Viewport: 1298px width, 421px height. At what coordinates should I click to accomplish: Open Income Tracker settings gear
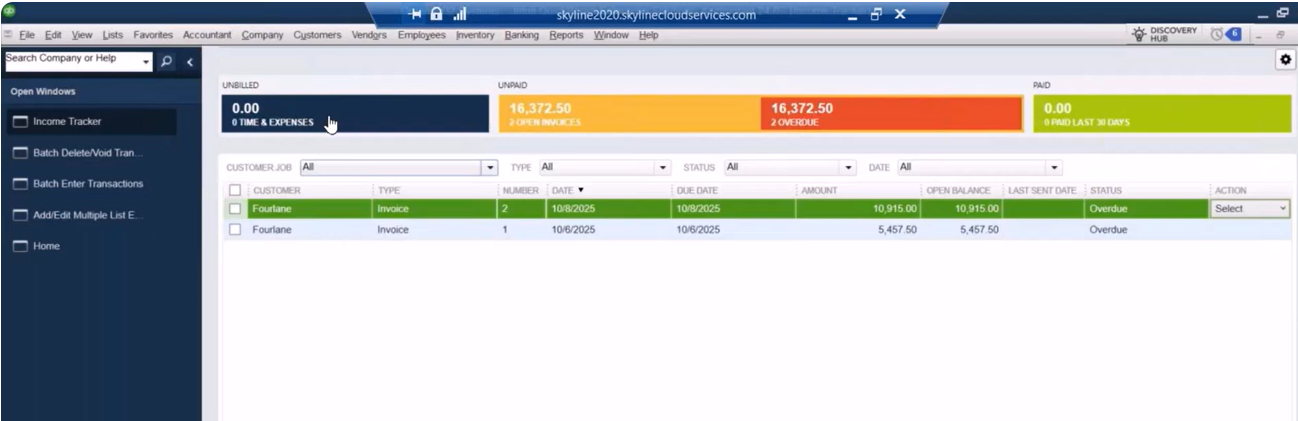coord(1288,61)
